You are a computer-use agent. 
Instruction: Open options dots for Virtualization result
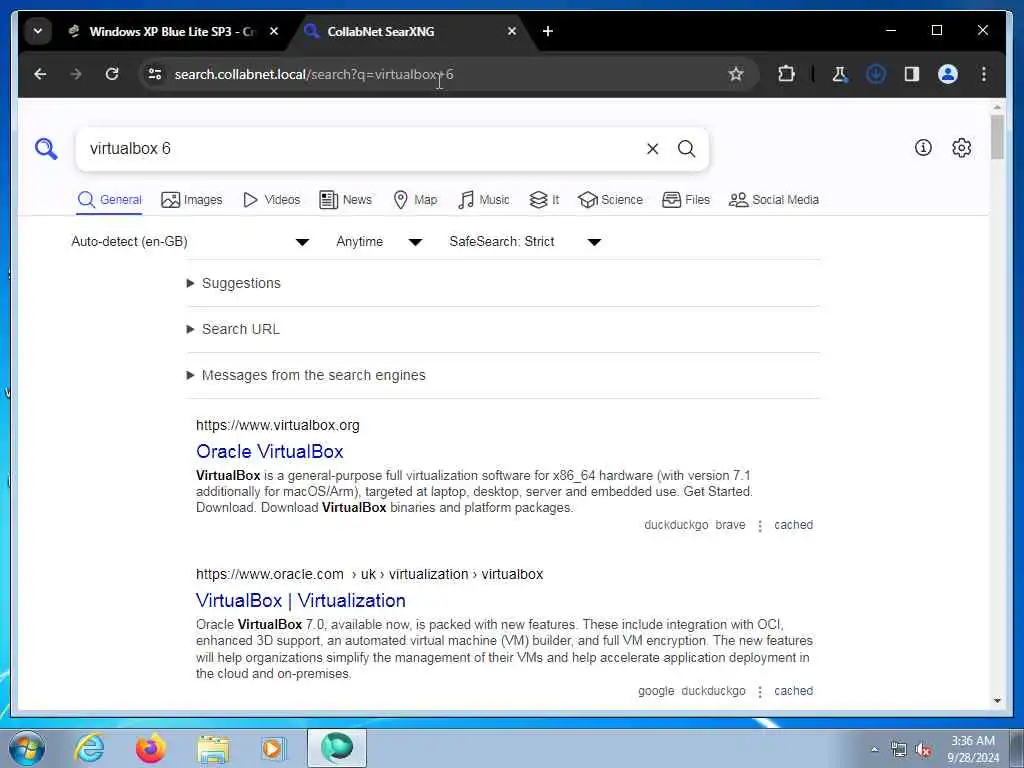760,692
